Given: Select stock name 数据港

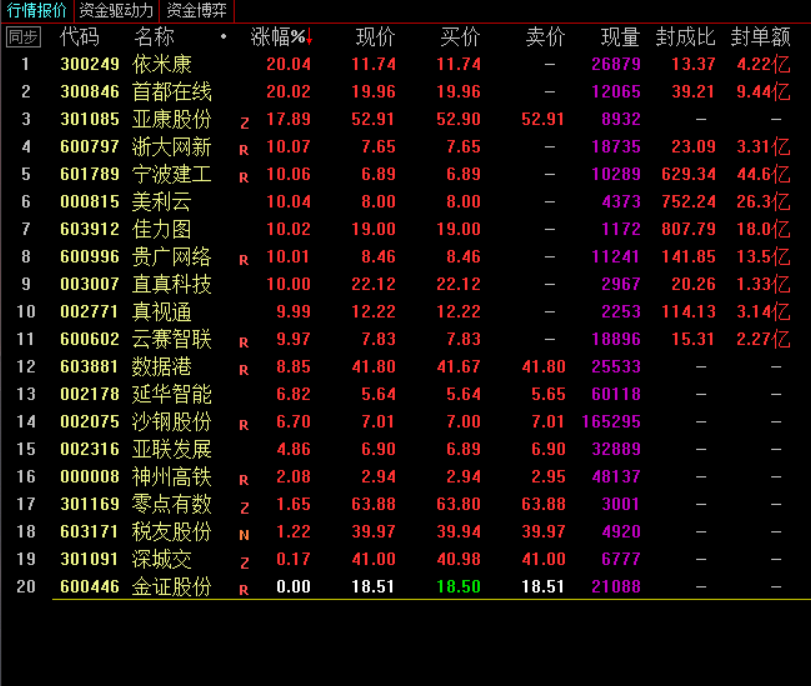Looking at the screenshot, I should [162, 366].
